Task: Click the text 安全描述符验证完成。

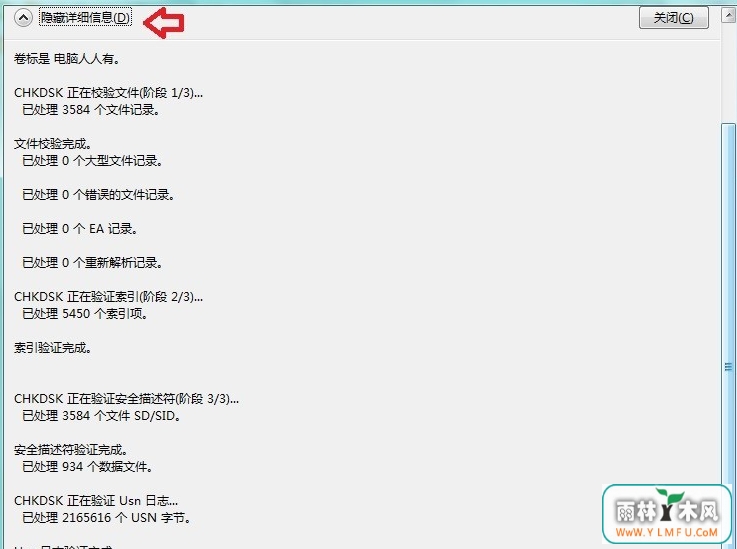Action: (x=71, y=450)
